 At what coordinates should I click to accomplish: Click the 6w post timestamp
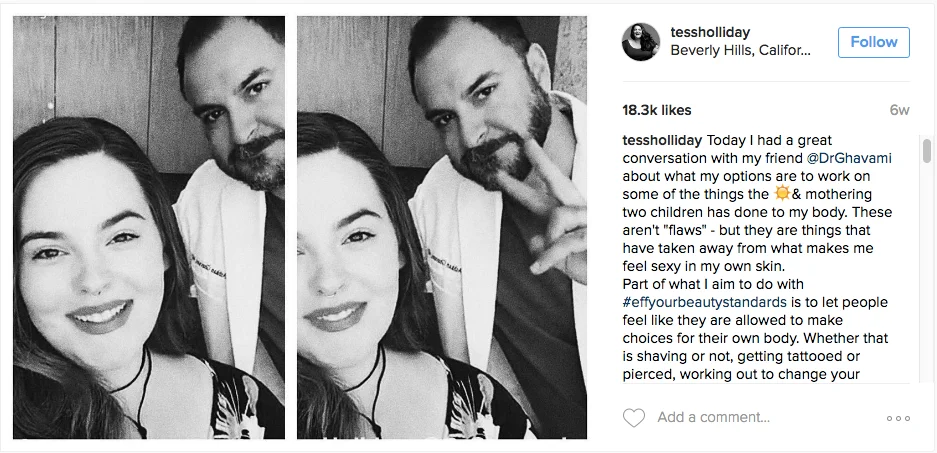(899, 110)
